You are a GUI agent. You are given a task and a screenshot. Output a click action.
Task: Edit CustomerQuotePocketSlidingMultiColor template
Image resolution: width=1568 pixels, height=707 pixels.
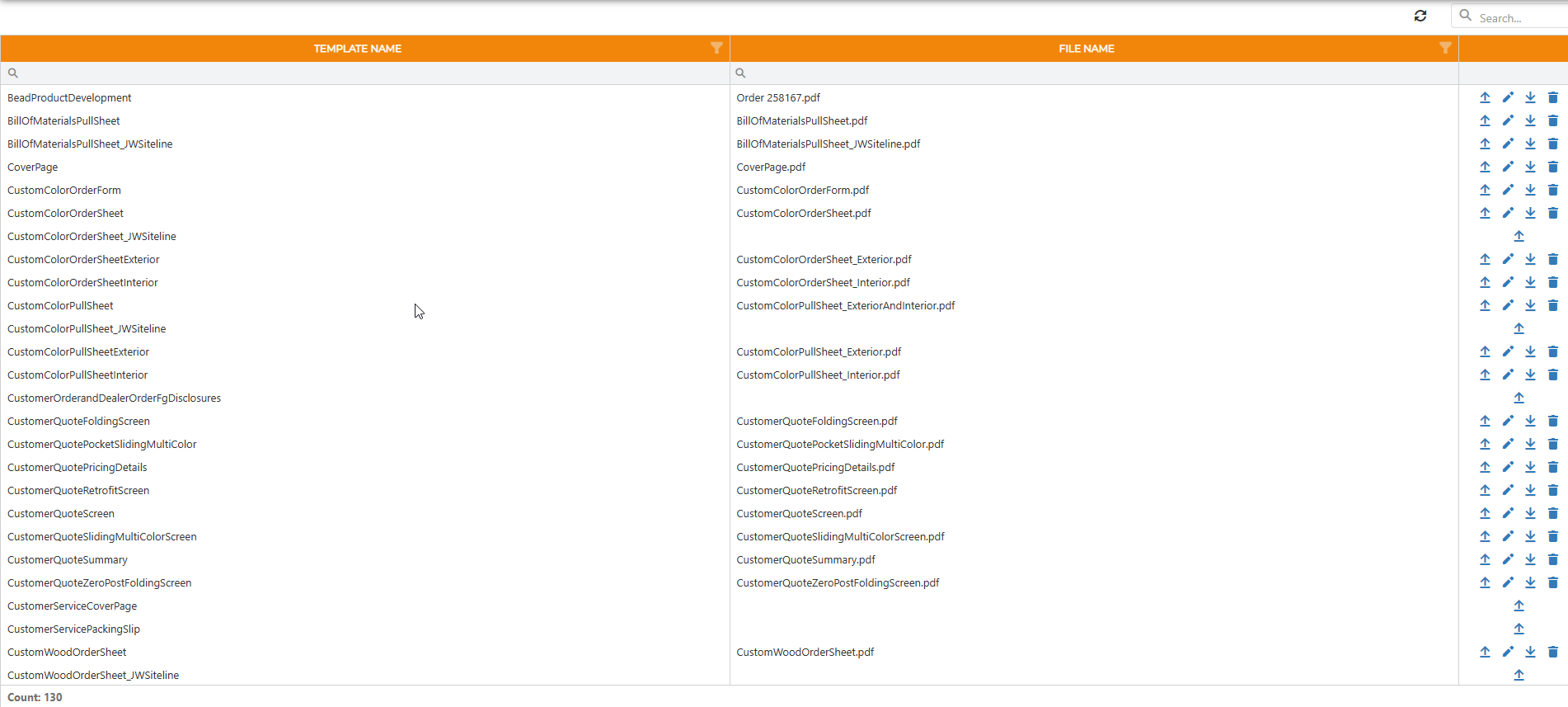pos(1508,444)
